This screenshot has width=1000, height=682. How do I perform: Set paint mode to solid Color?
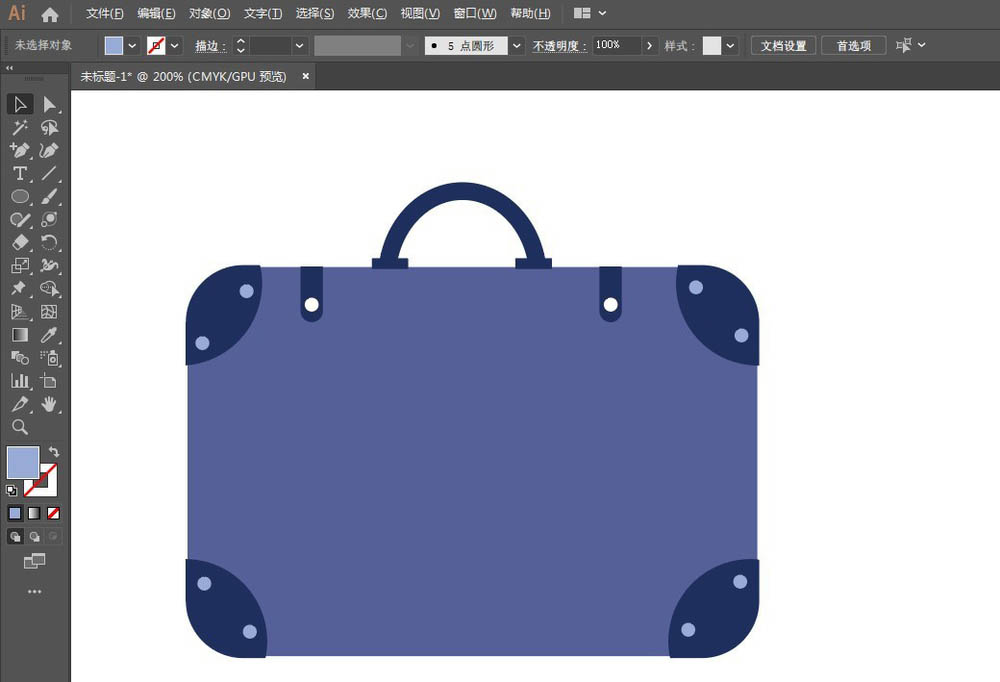point(15,513)
